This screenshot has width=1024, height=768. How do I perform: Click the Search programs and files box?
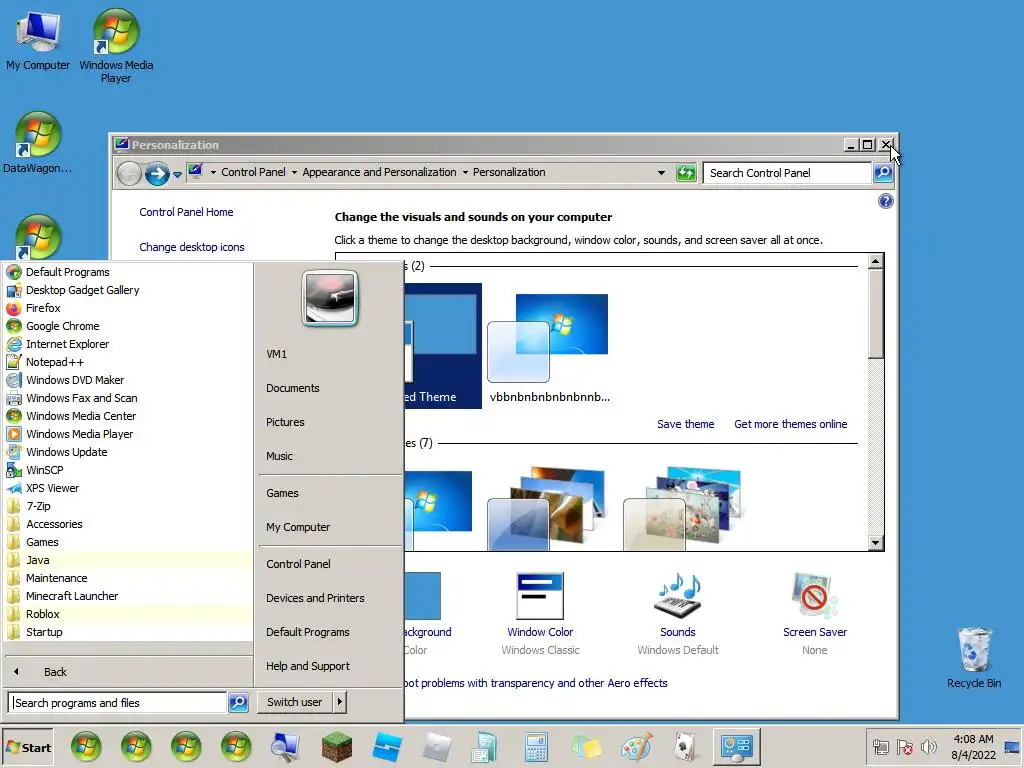117,703
